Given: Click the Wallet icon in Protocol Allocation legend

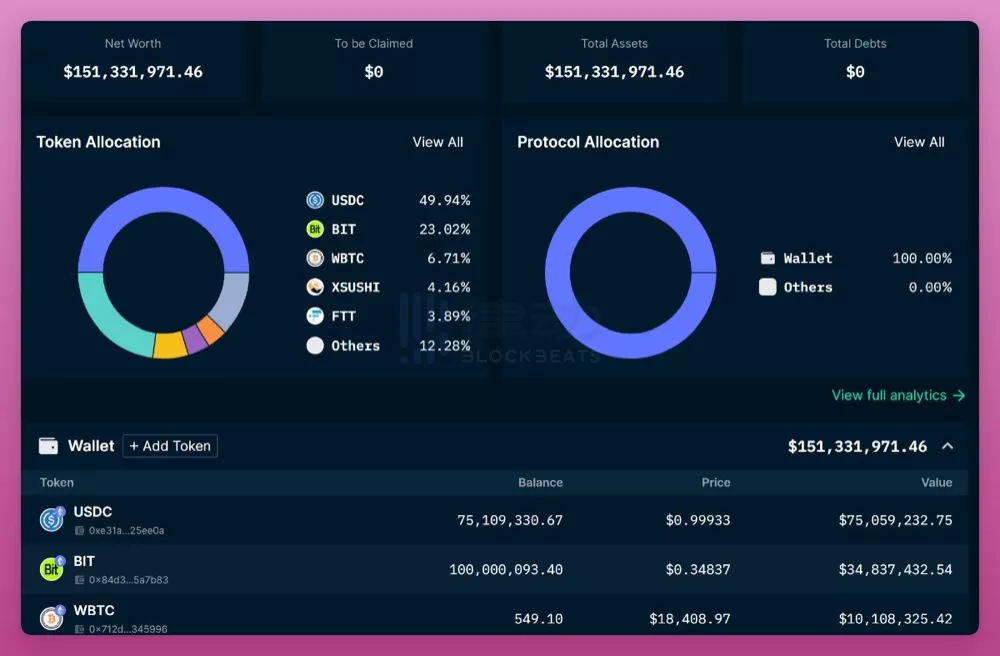Looking at the screenshot, I should (x=768, y=258).
